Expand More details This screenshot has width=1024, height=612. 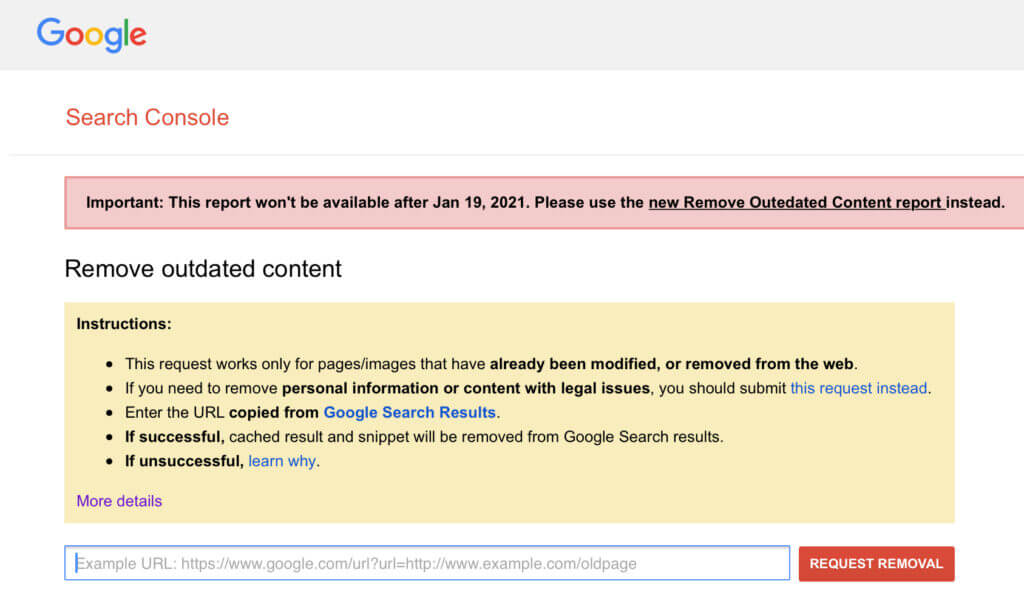point(119,501)
